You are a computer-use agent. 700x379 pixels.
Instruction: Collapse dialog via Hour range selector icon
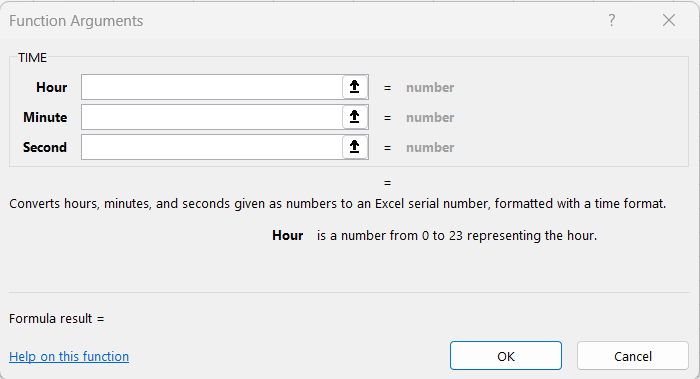tap(354, 87)
